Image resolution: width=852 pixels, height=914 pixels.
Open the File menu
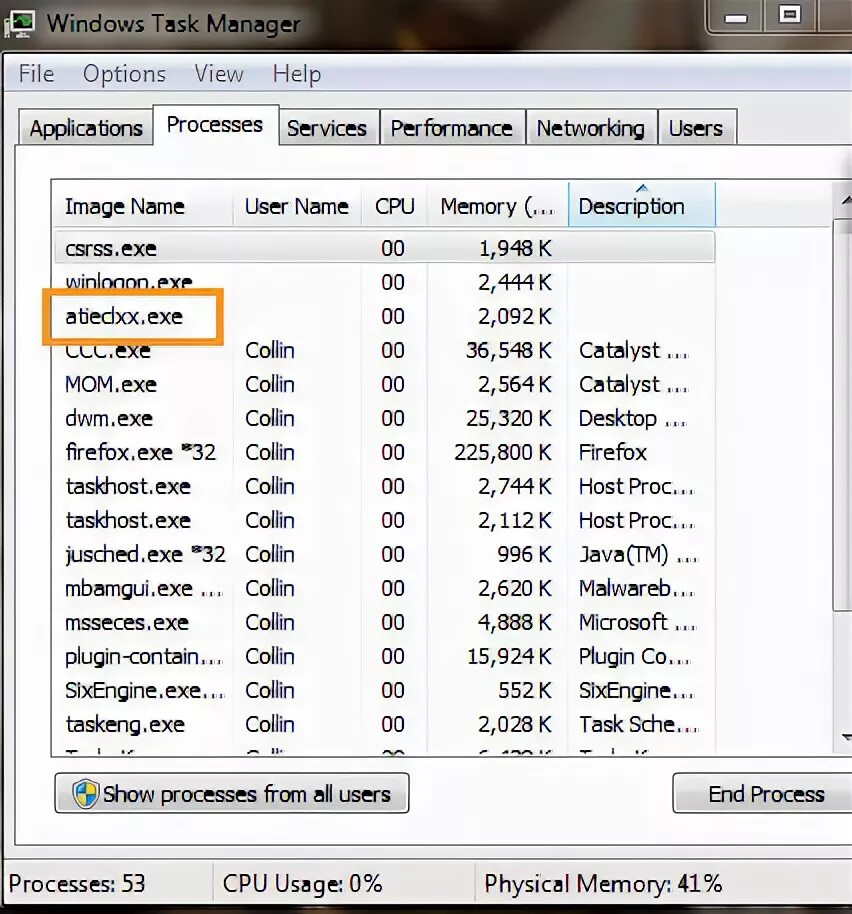point(35,73)
